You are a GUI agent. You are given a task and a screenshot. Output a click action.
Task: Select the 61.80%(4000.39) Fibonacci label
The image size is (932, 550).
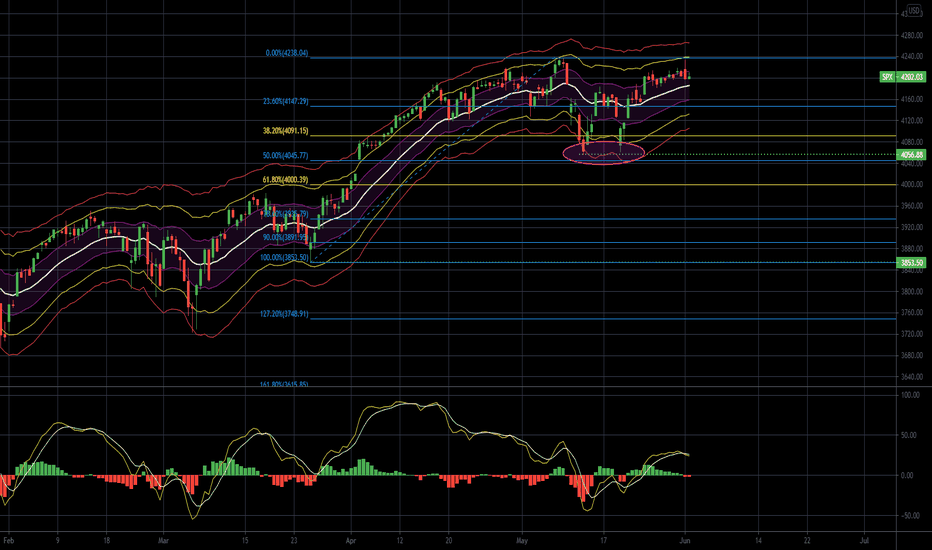click(286, 180)
